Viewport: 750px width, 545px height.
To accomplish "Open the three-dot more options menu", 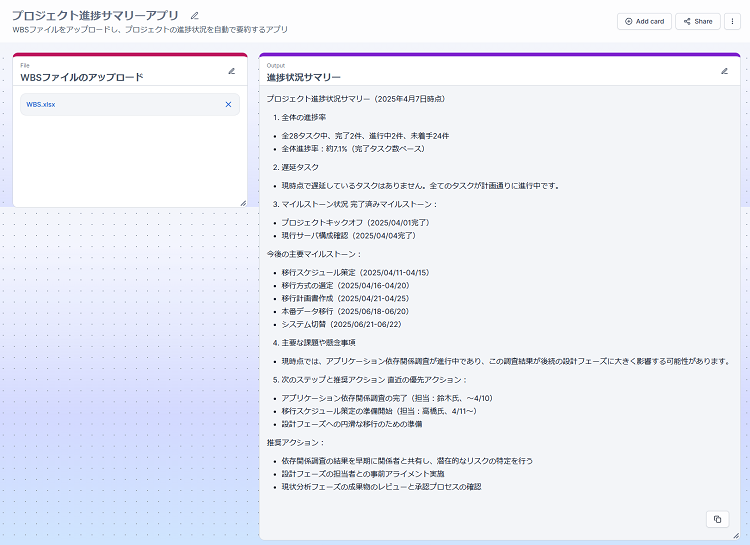I will (732, 22).
